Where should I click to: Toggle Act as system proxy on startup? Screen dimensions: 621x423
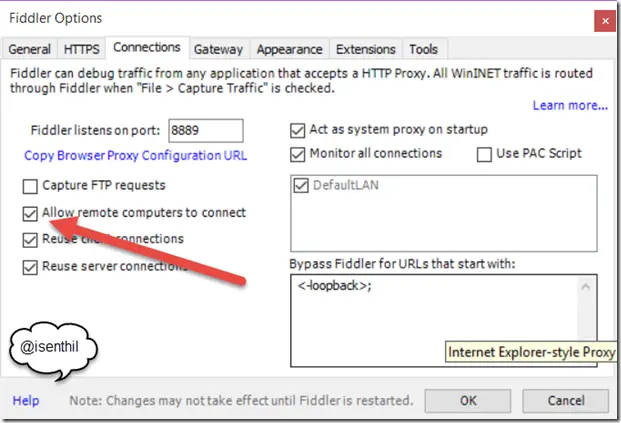[x=297, y=130]
